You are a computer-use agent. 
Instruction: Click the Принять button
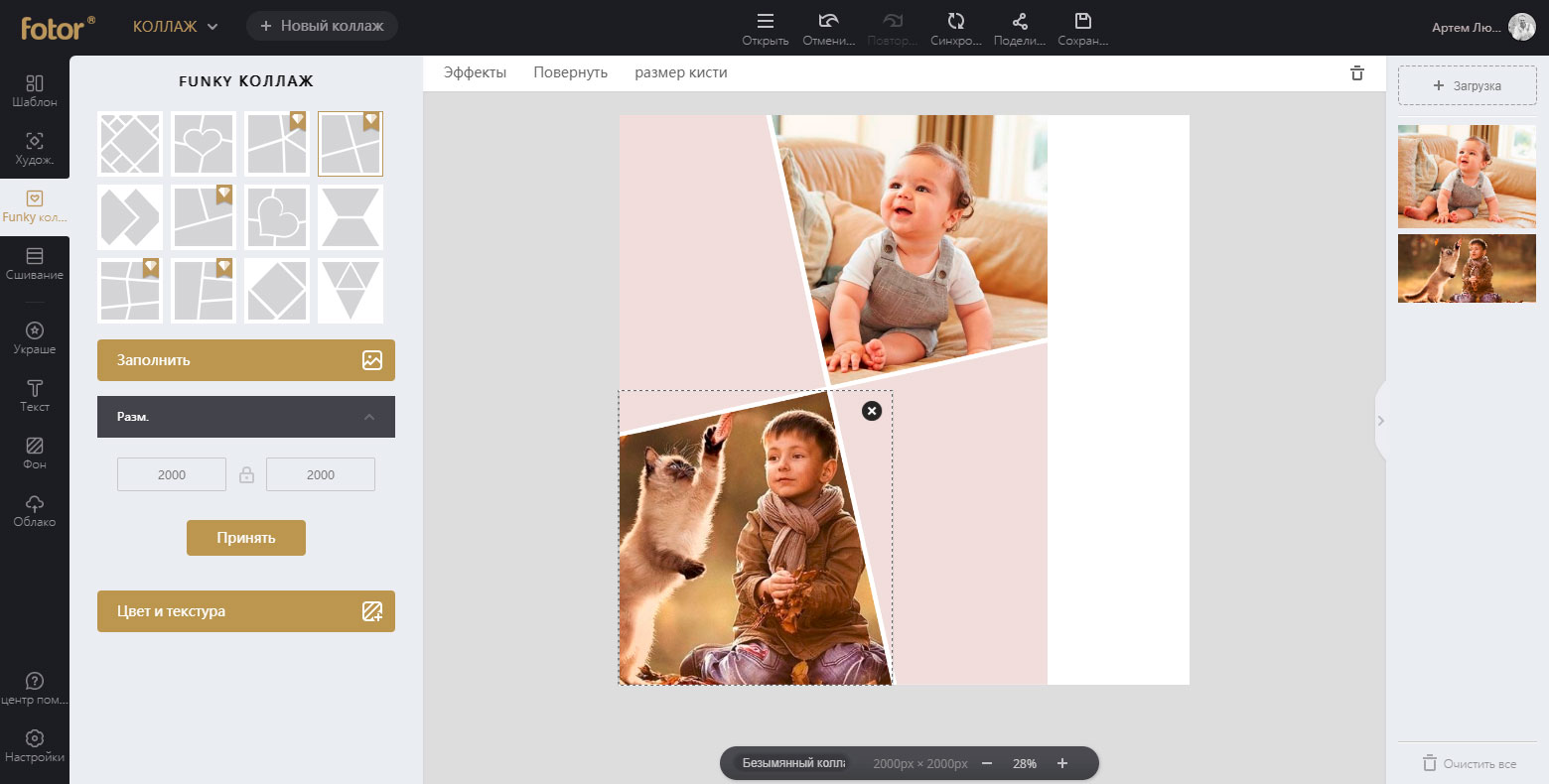tap(246, 538)
